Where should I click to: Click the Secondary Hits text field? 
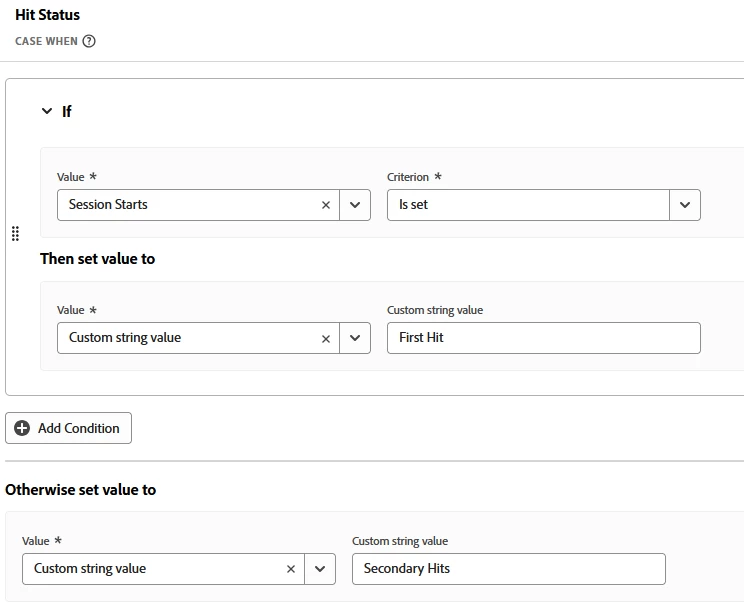tap(508, 569)
